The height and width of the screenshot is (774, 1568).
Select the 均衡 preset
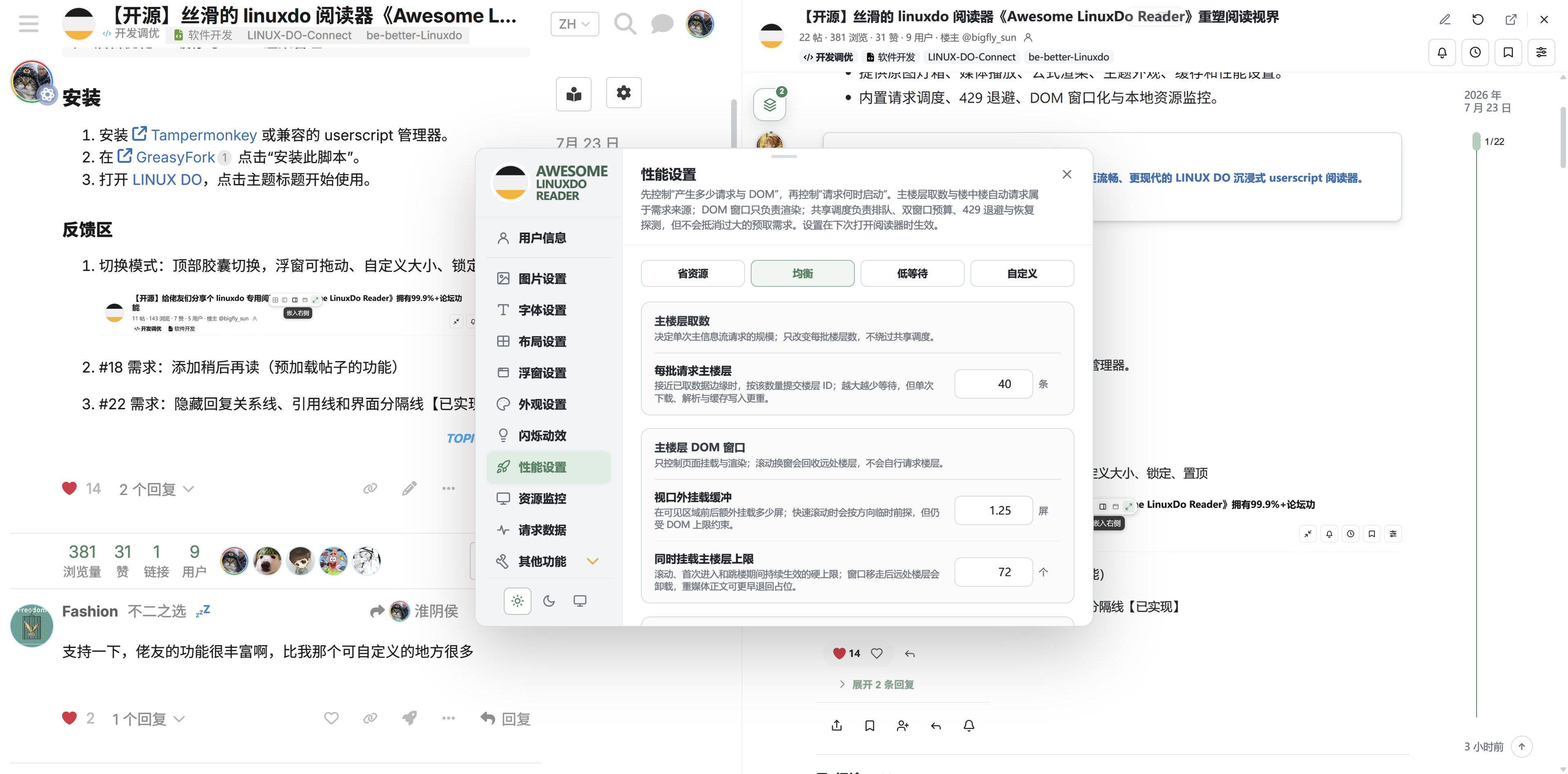tap(802, 273)
